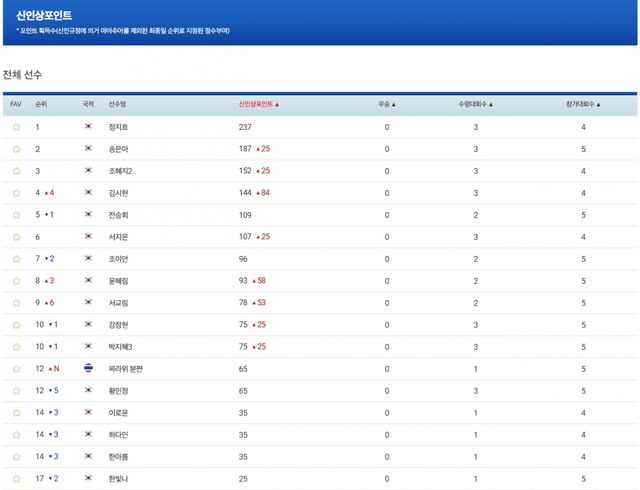Viewport: 640px width, 490px height.
Task: Open player 조혜지2's profile link
Action: click(x=121, y=171)
